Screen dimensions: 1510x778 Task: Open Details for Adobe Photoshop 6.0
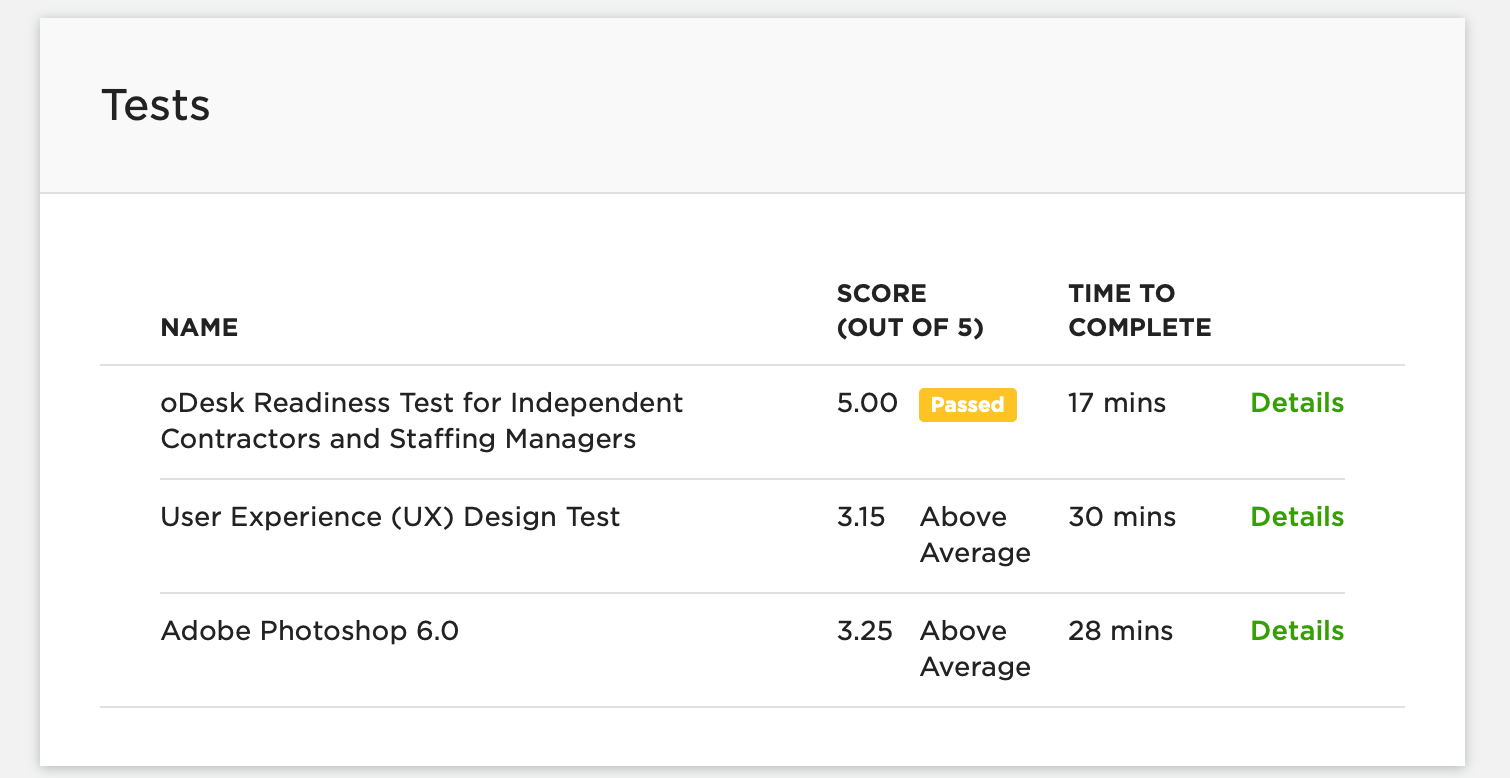point(1297,631)
